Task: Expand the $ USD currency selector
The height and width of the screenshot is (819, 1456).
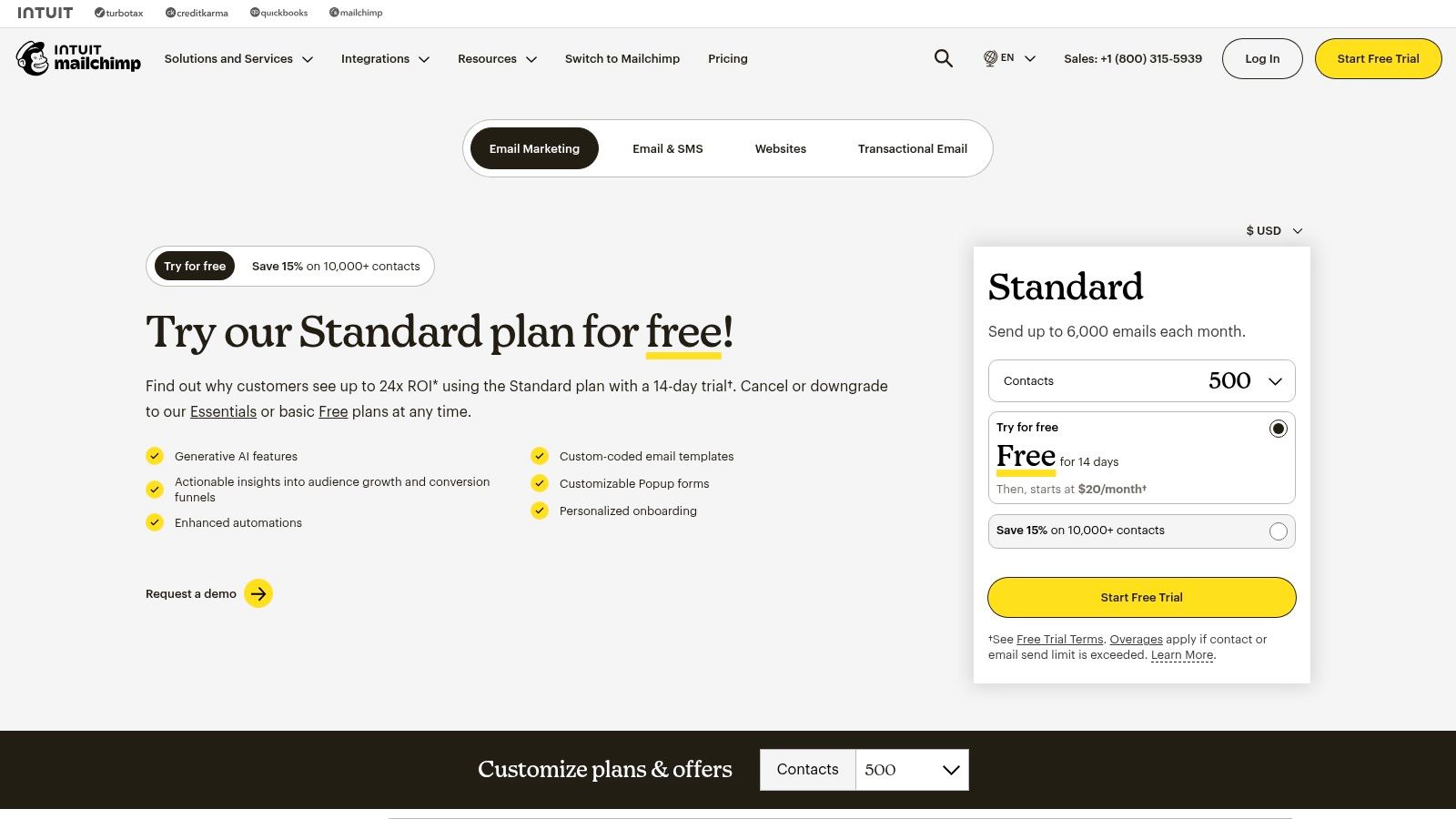Action: [1272, 230]
